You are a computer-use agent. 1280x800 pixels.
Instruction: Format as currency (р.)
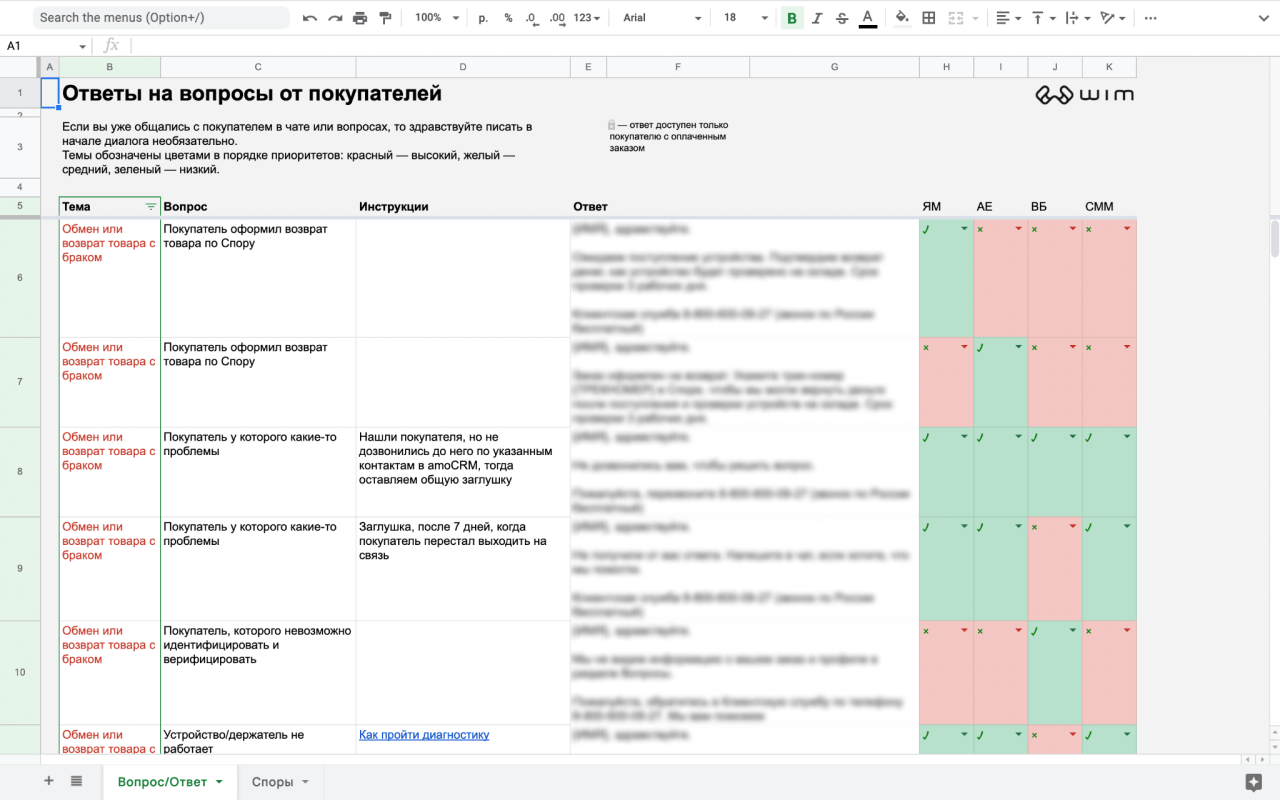484,18
